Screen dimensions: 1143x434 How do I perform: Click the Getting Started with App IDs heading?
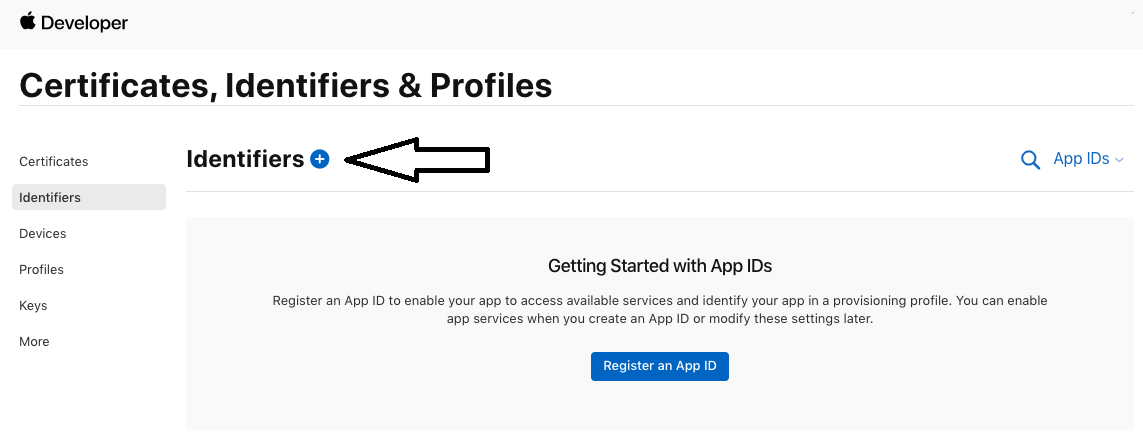click(660, 266)
